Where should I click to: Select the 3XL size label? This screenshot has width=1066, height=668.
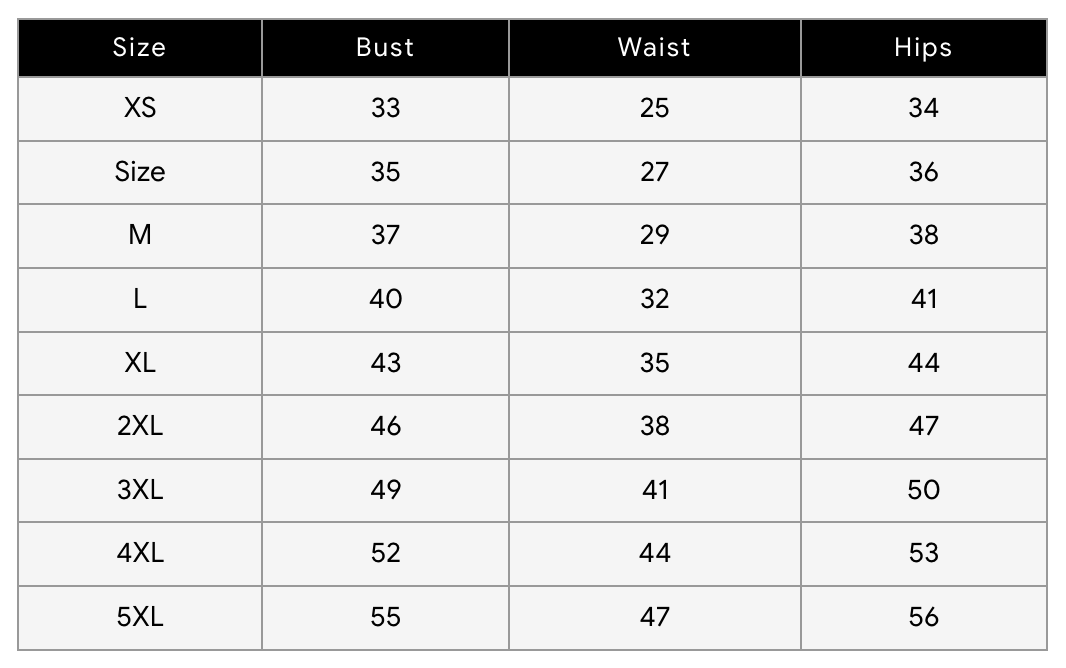140,490
